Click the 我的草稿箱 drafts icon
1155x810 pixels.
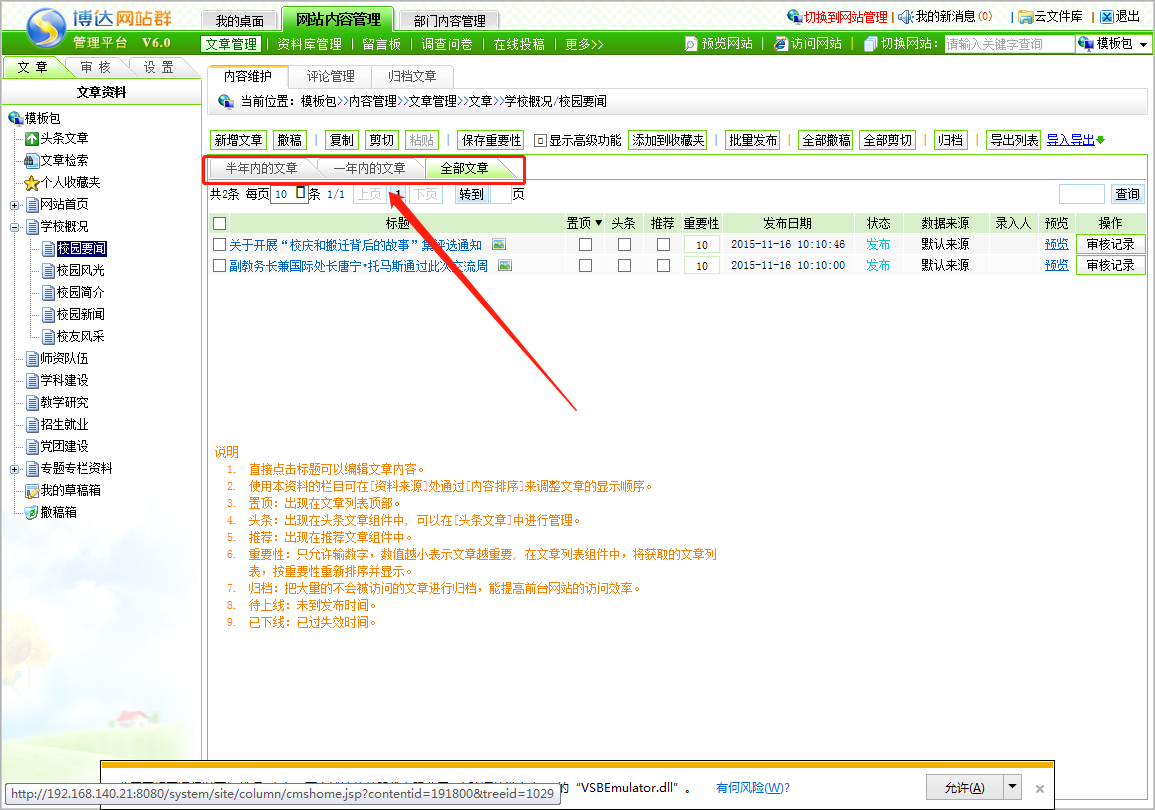click(31, 491)
